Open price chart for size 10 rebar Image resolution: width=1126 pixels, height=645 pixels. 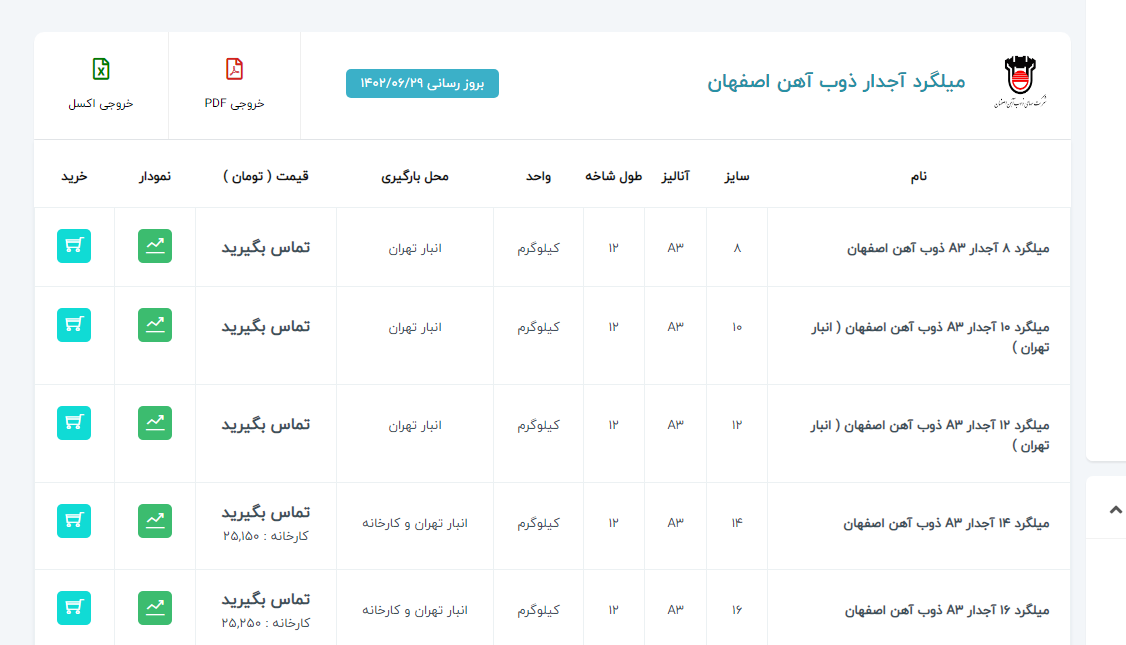[155, 325]
